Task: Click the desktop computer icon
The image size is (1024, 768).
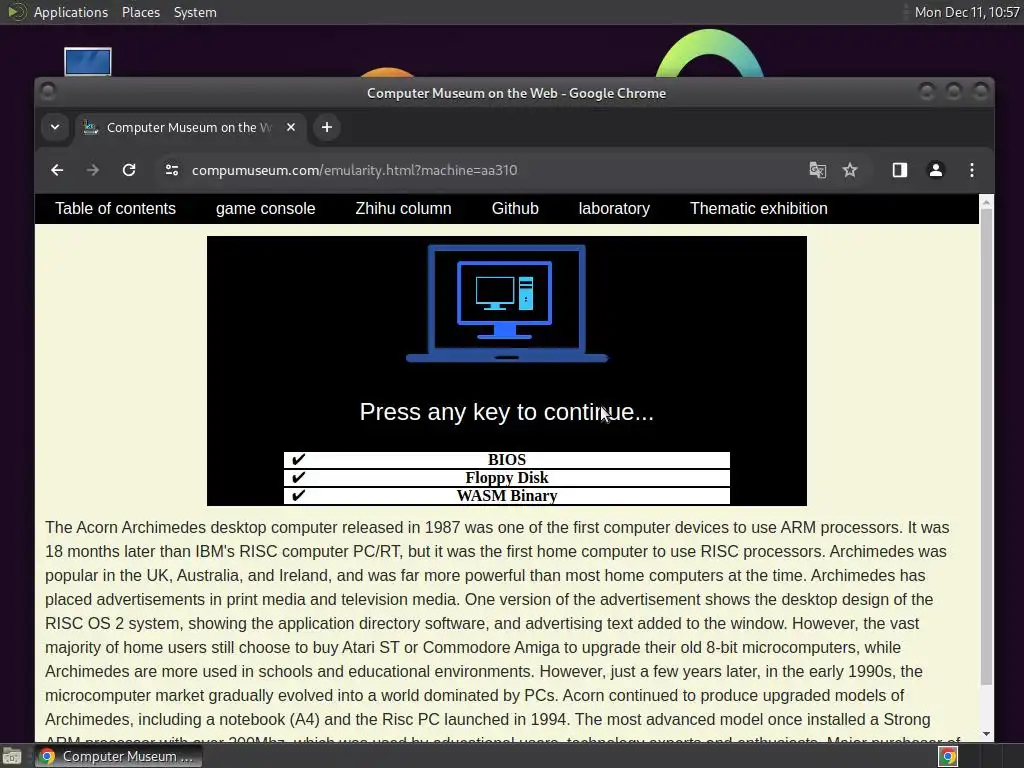Action: [x=88, y=62]
